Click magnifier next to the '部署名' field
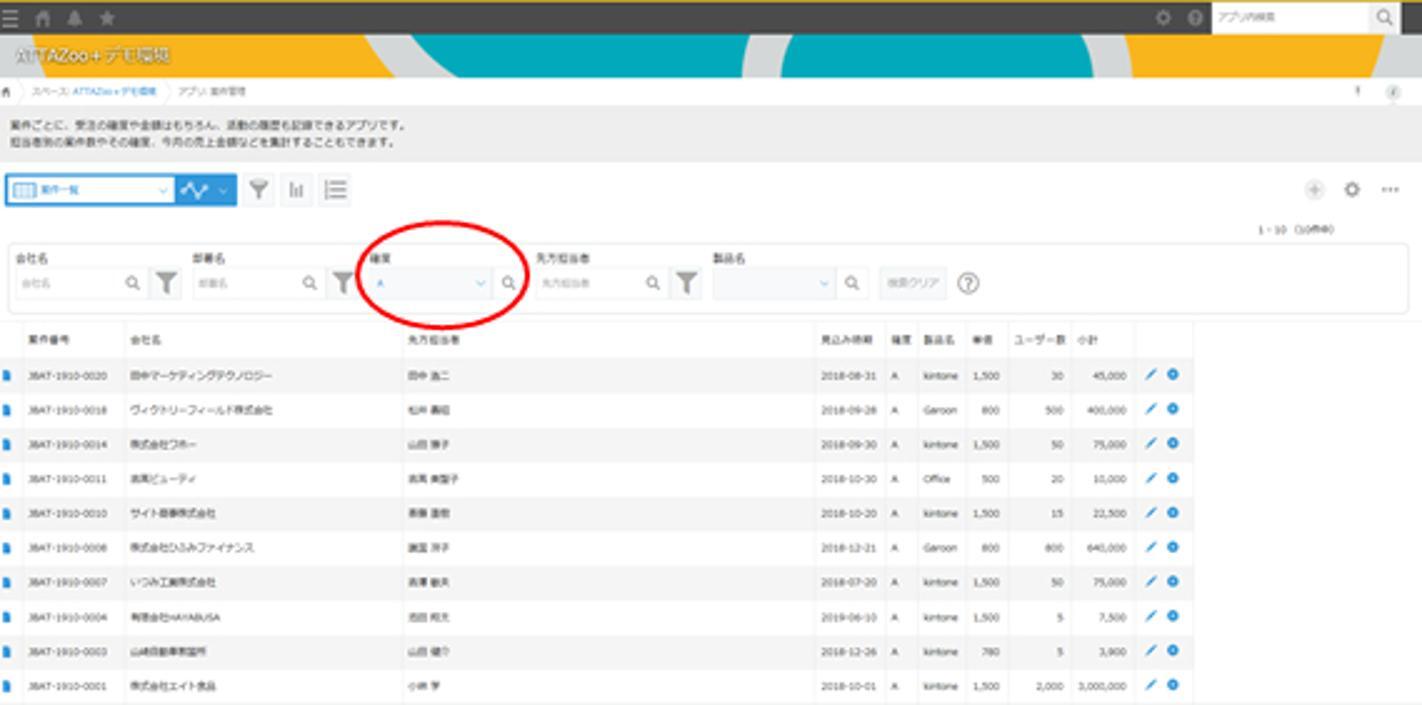1422x705 pixels. coord(310,283)
